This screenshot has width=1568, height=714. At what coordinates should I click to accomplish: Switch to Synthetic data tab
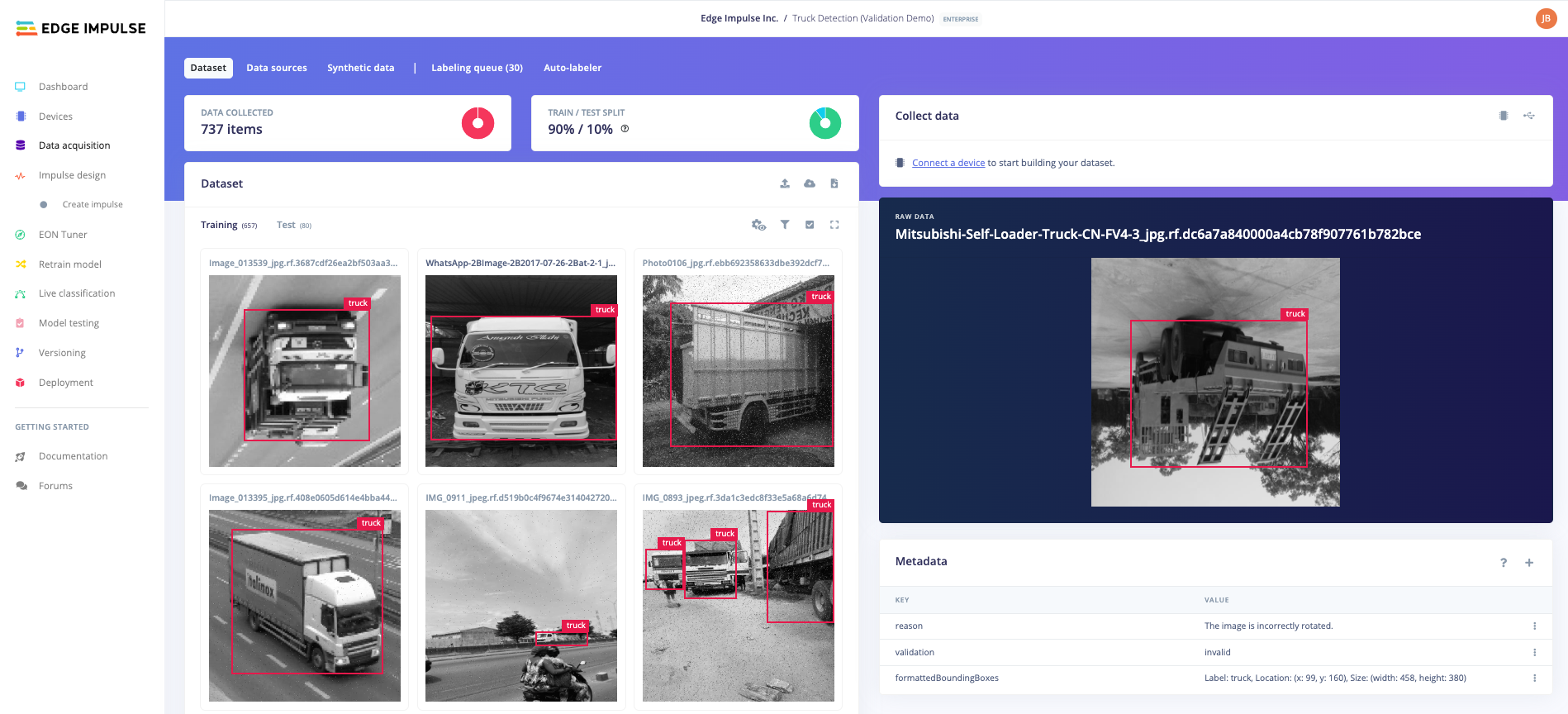tap(361, 68)
